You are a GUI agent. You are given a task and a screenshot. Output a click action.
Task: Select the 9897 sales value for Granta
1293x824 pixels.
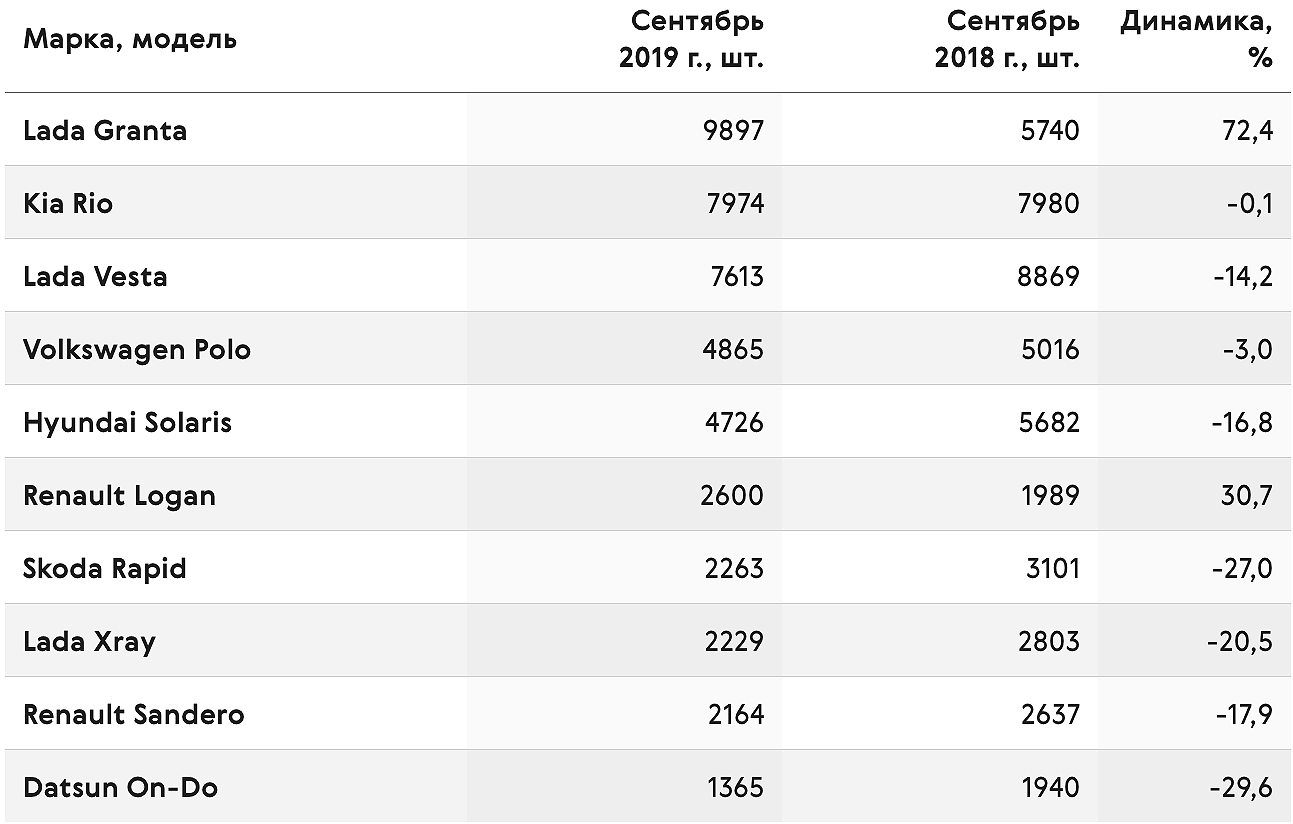tap(733, 130)
